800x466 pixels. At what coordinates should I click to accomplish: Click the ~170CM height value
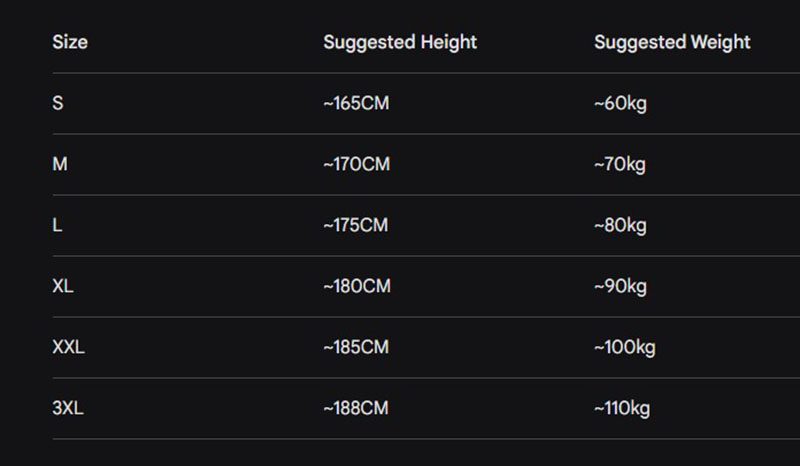click(356, 164)
